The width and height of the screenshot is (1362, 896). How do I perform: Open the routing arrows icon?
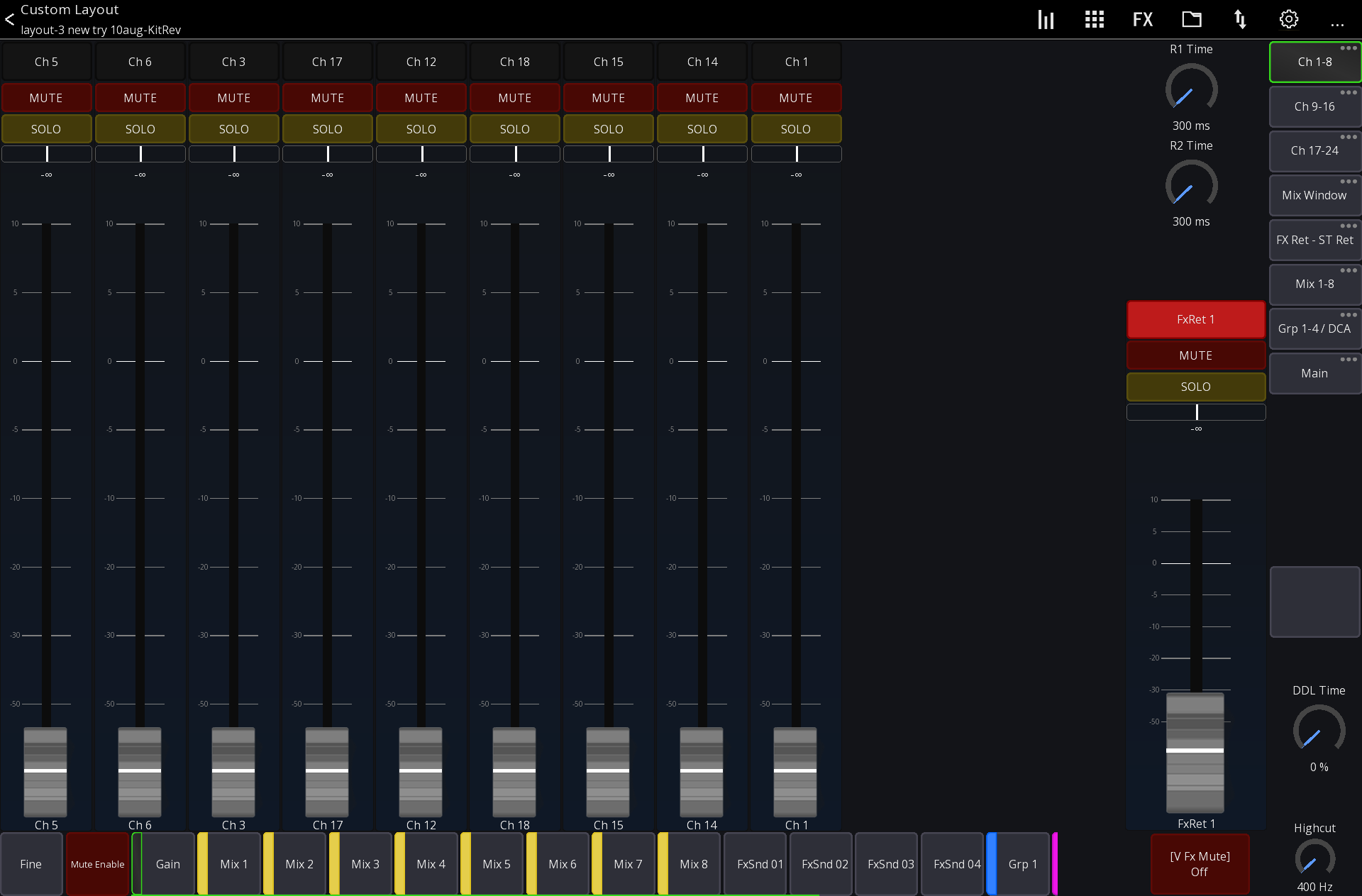(x=1240, y=19)
